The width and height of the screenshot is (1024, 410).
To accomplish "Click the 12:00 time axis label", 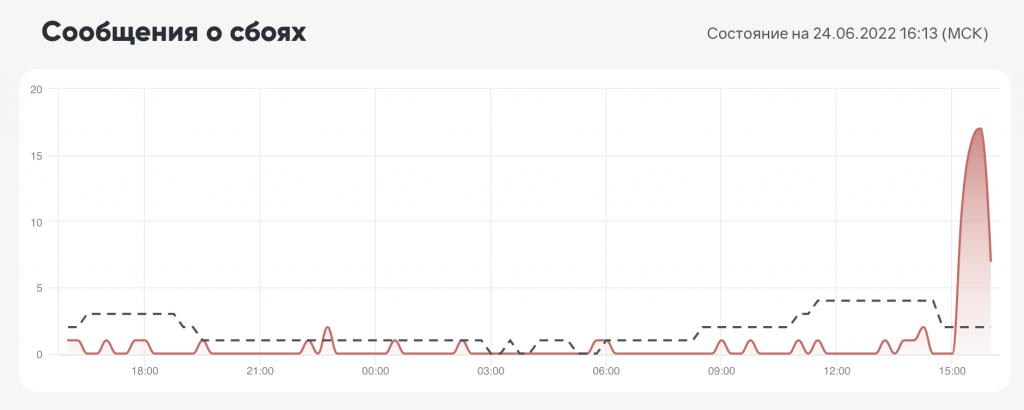I will 837,372.
